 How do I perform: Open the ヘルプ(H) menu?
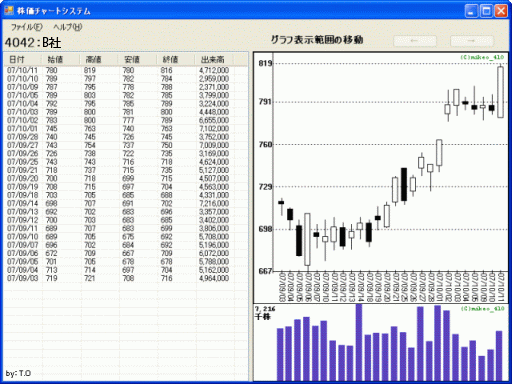pos(68,27)
